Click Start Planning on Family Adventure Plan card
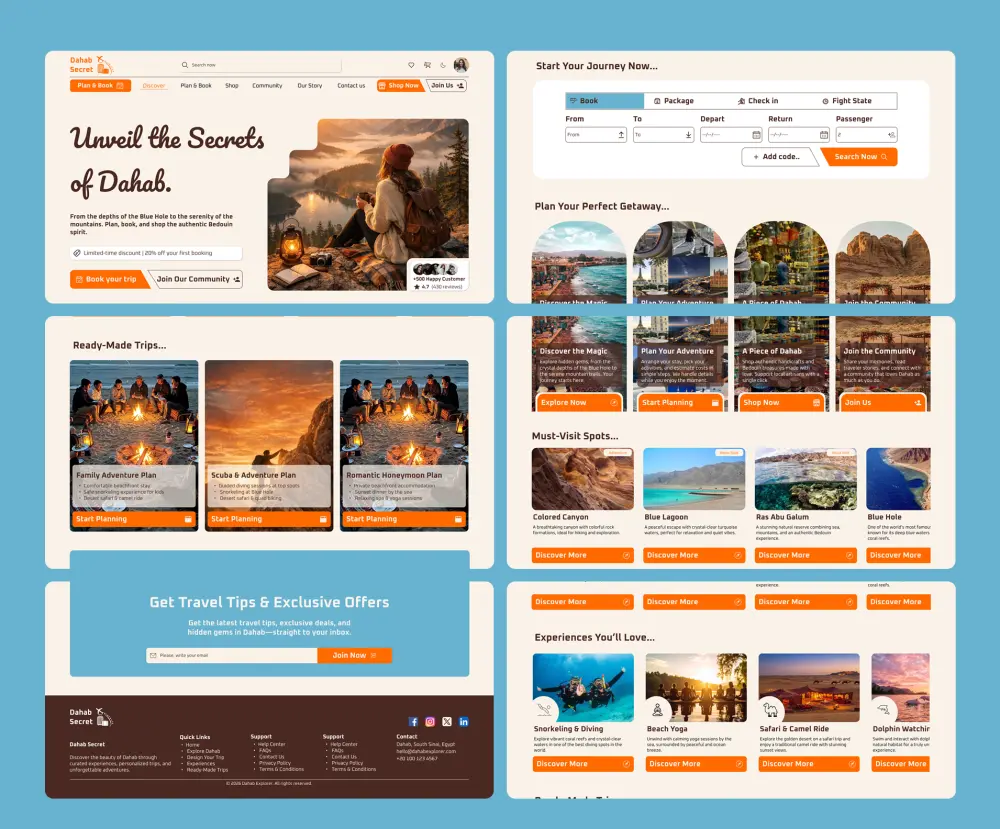Screen dimensions: 1000x829 click(x=134, y=519)
